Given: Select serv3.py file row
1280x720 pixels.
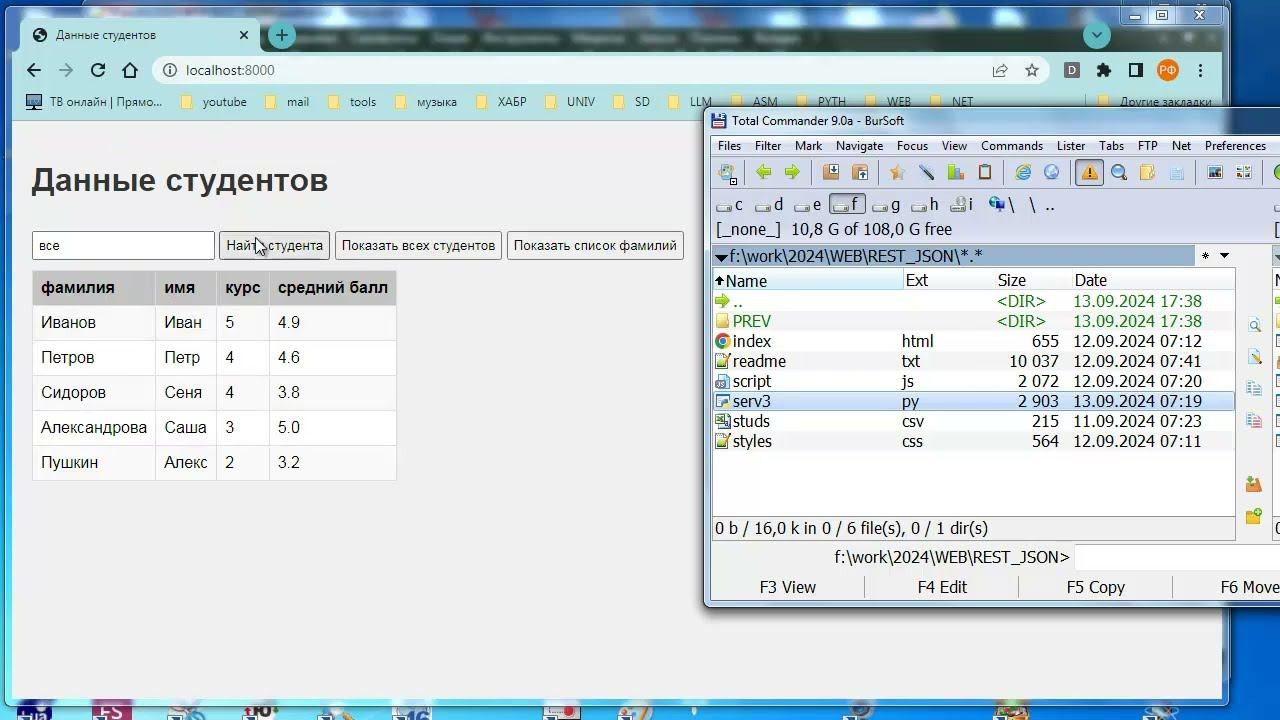Looking at the screenshot, I should click(974, 401).
